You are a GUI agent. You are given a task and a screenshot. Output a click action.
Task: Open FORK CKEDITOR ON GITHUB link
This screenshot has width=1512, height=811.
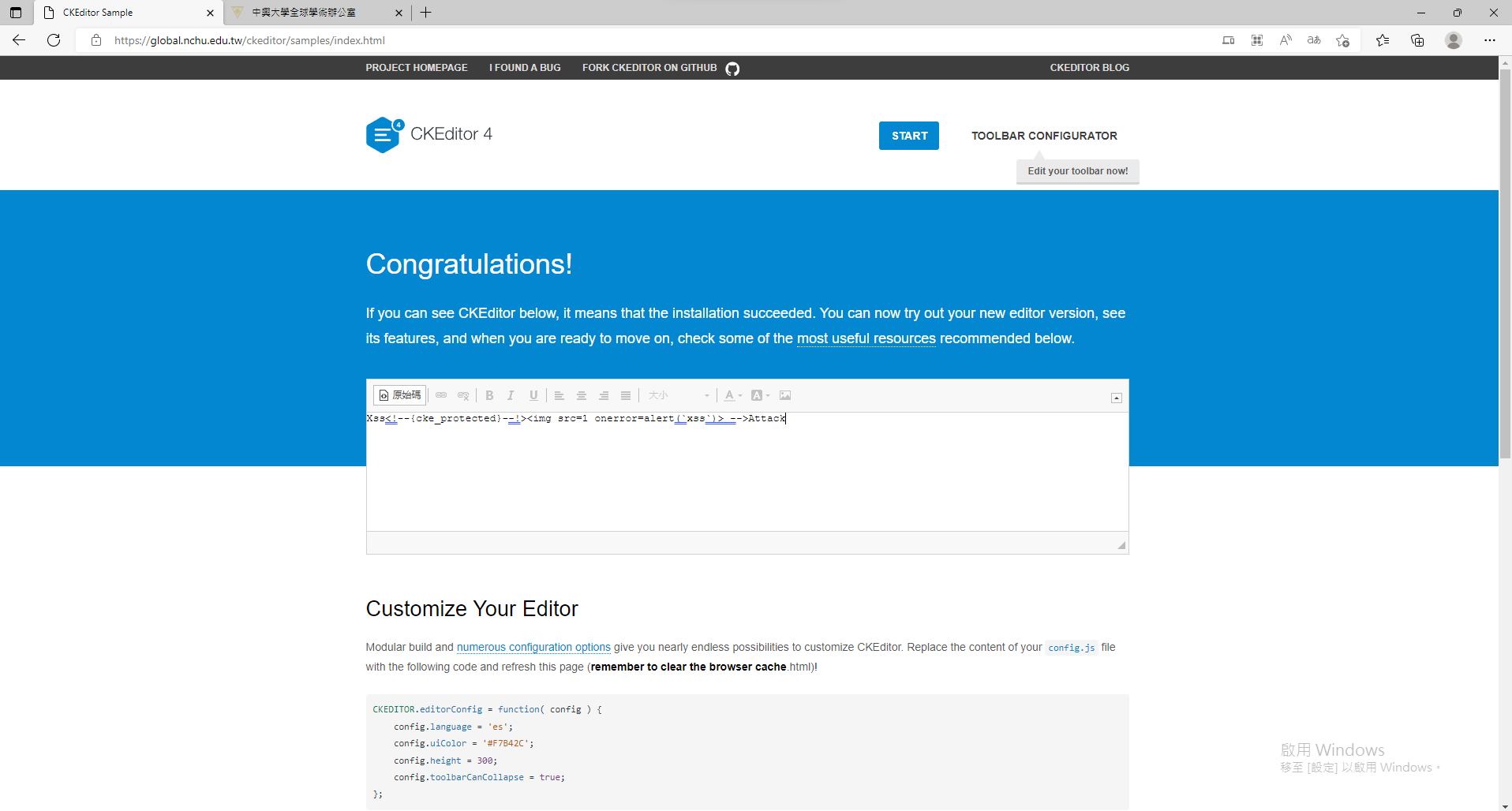point(649,68)
